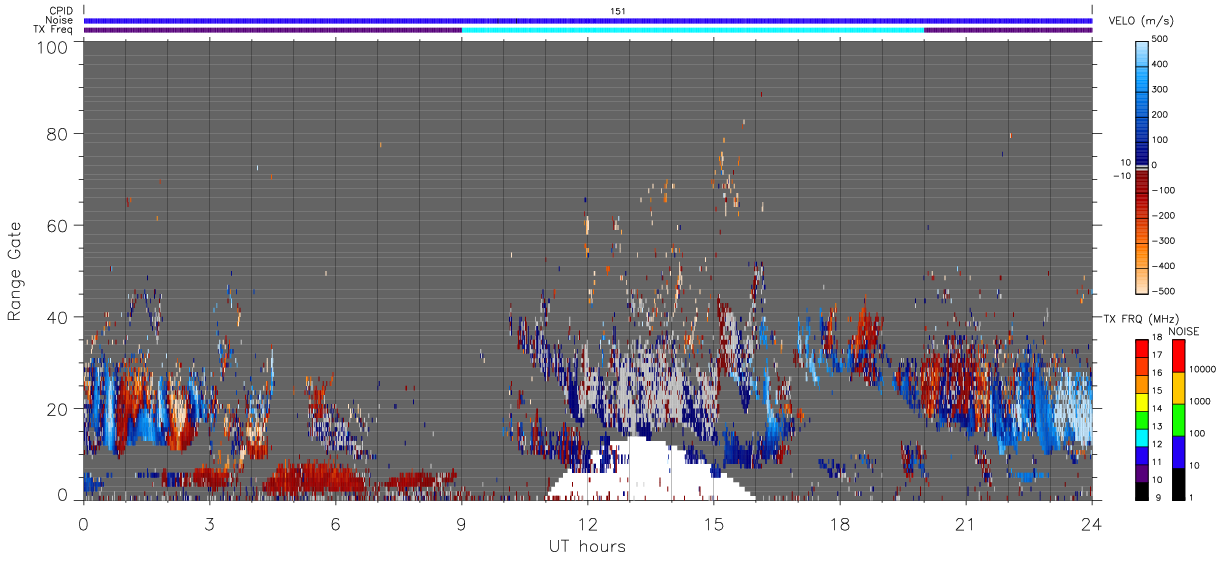Click the Range Gate axis label

15,271
